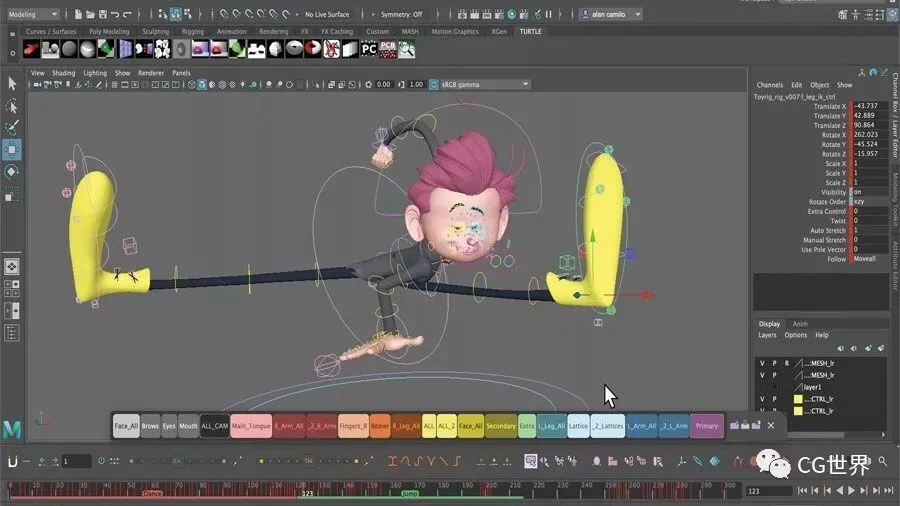
Task: Activate the Move tool in toolbox
Action: coord(12,150)
